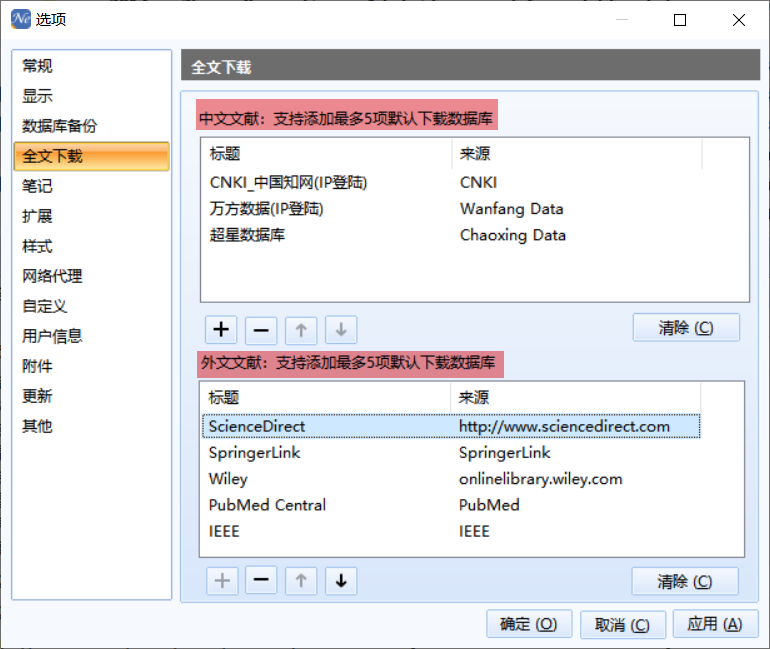
Task: Sort Chinese list by 标题 column header
Action: coord(327,154)
